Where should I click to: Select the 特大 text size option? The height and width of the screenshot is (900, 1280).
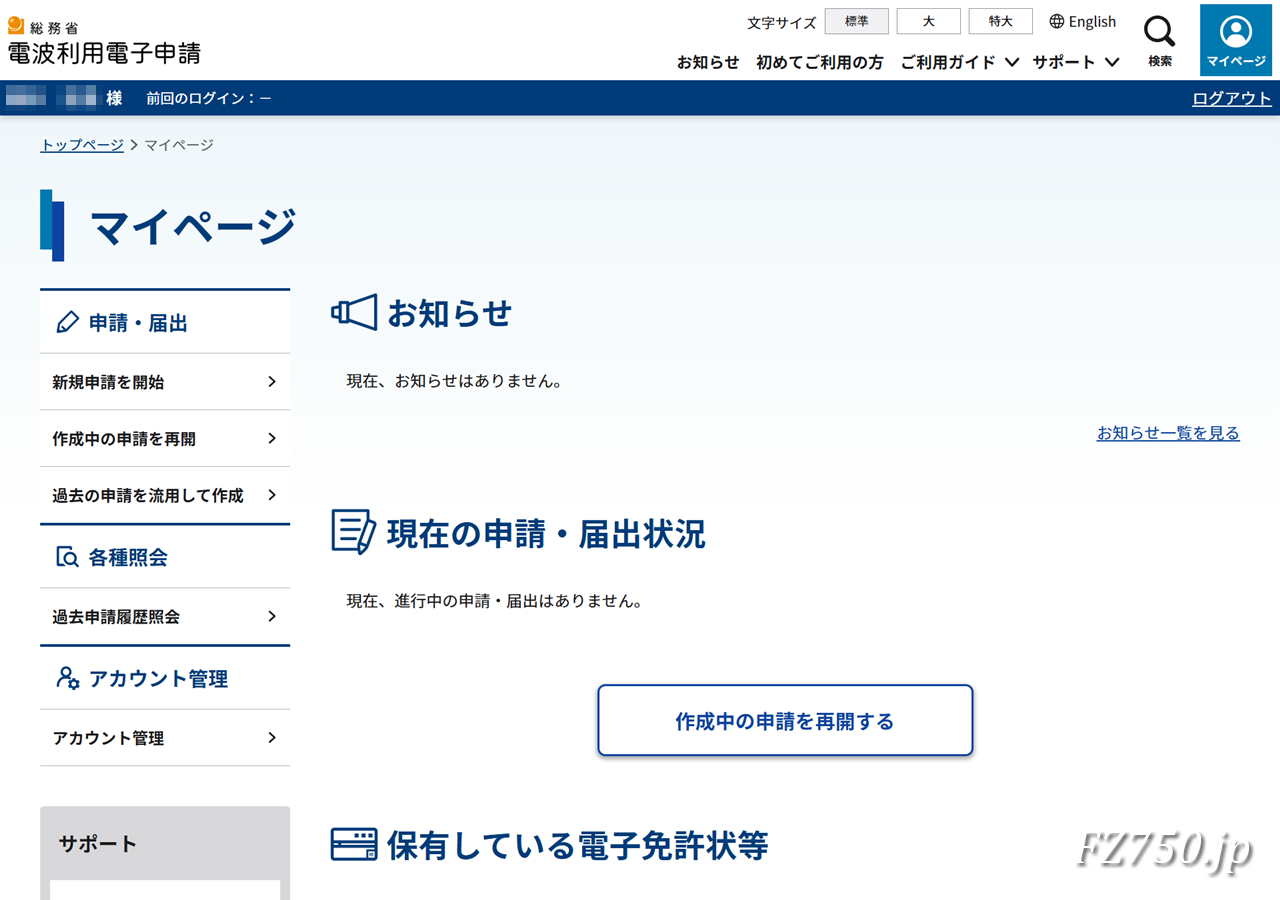[x=1000, y=21]
